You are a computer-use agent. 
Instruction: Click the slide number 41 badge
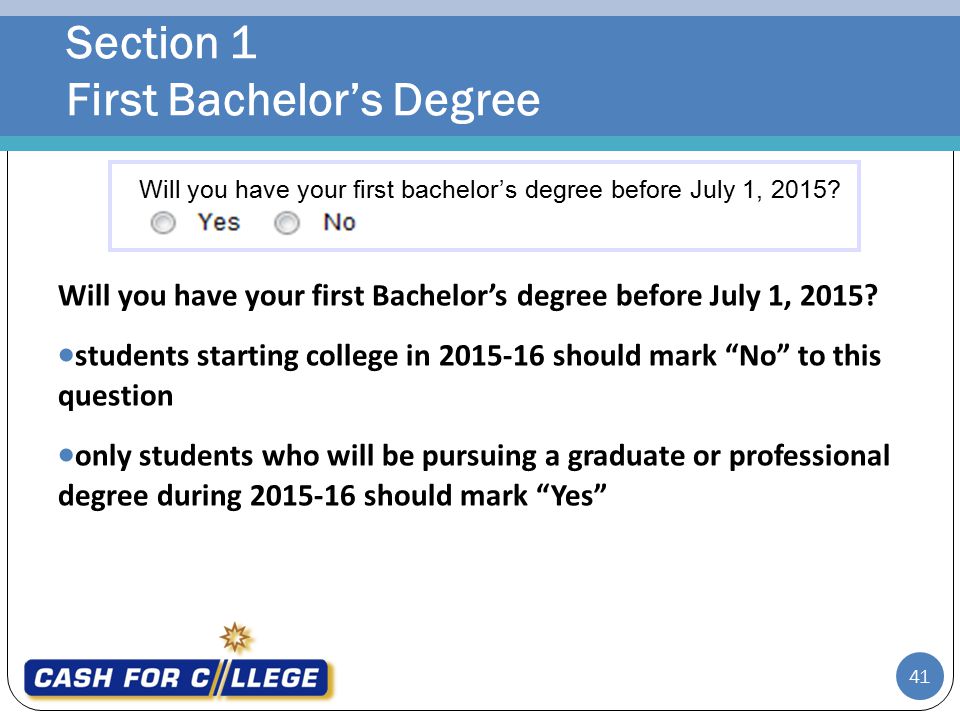919,677
